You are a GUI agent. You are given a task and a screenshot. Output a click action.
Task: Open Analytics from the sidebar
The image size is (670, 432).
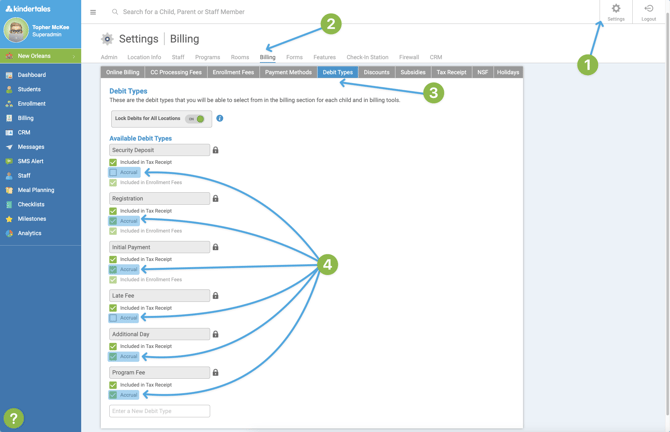click(x=29, y=233)
